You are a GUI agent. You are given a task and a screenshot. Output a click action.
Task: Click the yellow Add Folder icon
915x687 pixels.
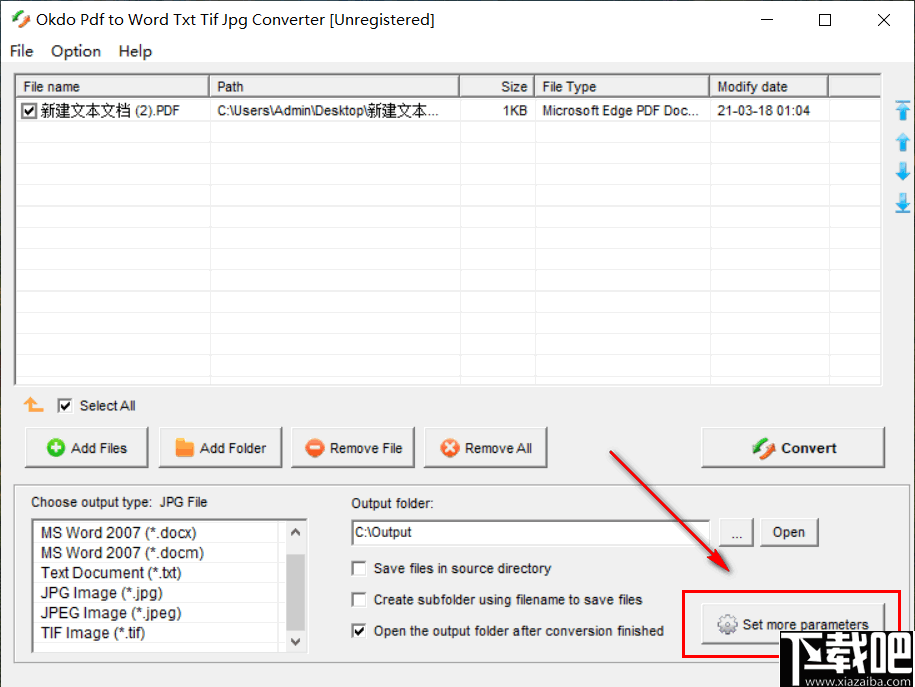click(x=186, y=447)
